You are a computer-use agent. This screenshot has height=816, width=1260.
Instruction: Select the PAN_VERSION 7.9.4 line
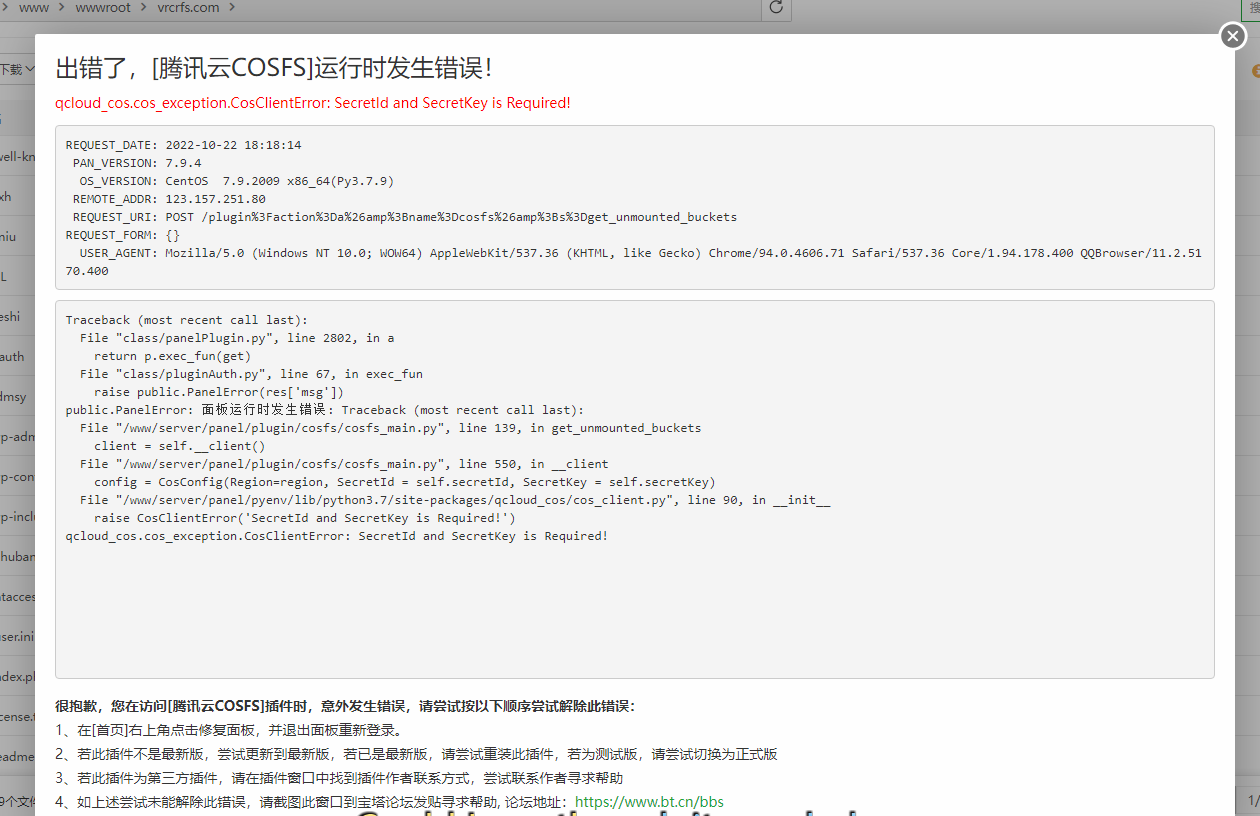(x=137, y=163)
